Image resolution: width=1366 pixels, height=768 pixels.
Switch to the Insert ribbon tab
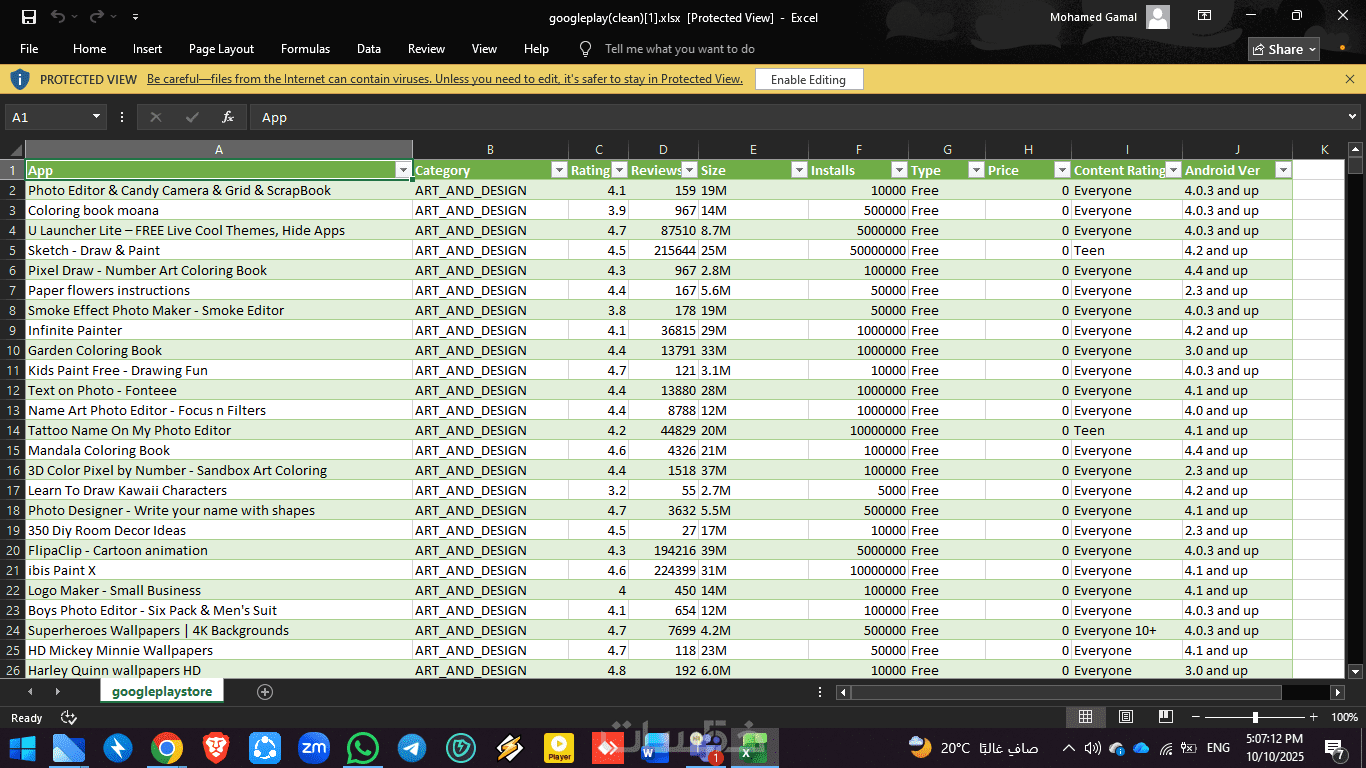[147, 49]
